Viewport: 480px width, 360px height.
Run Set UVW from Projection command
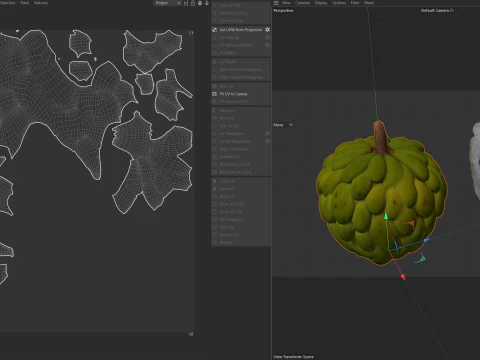241,30
